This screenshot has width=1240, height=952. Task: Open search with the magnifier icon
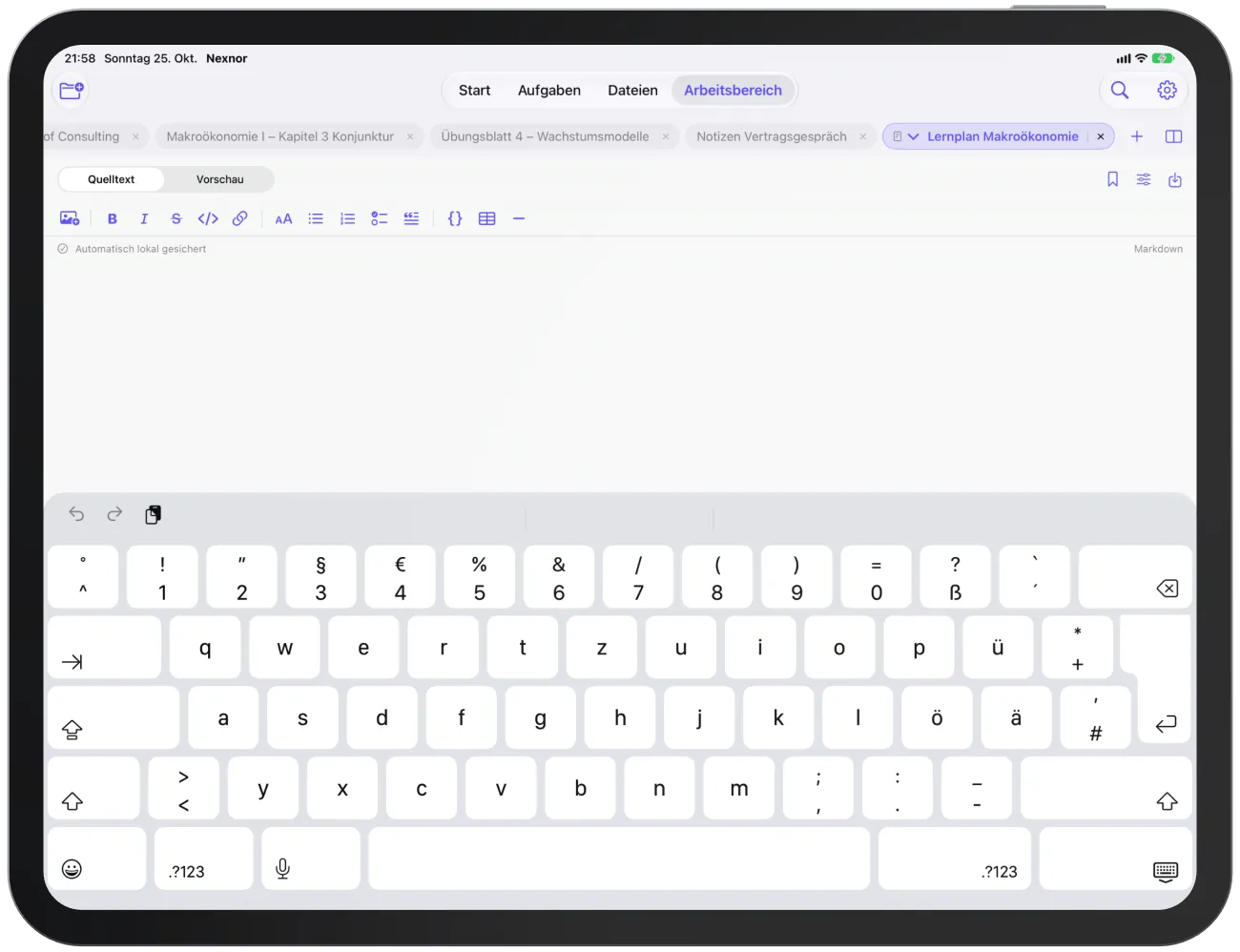1120,90
